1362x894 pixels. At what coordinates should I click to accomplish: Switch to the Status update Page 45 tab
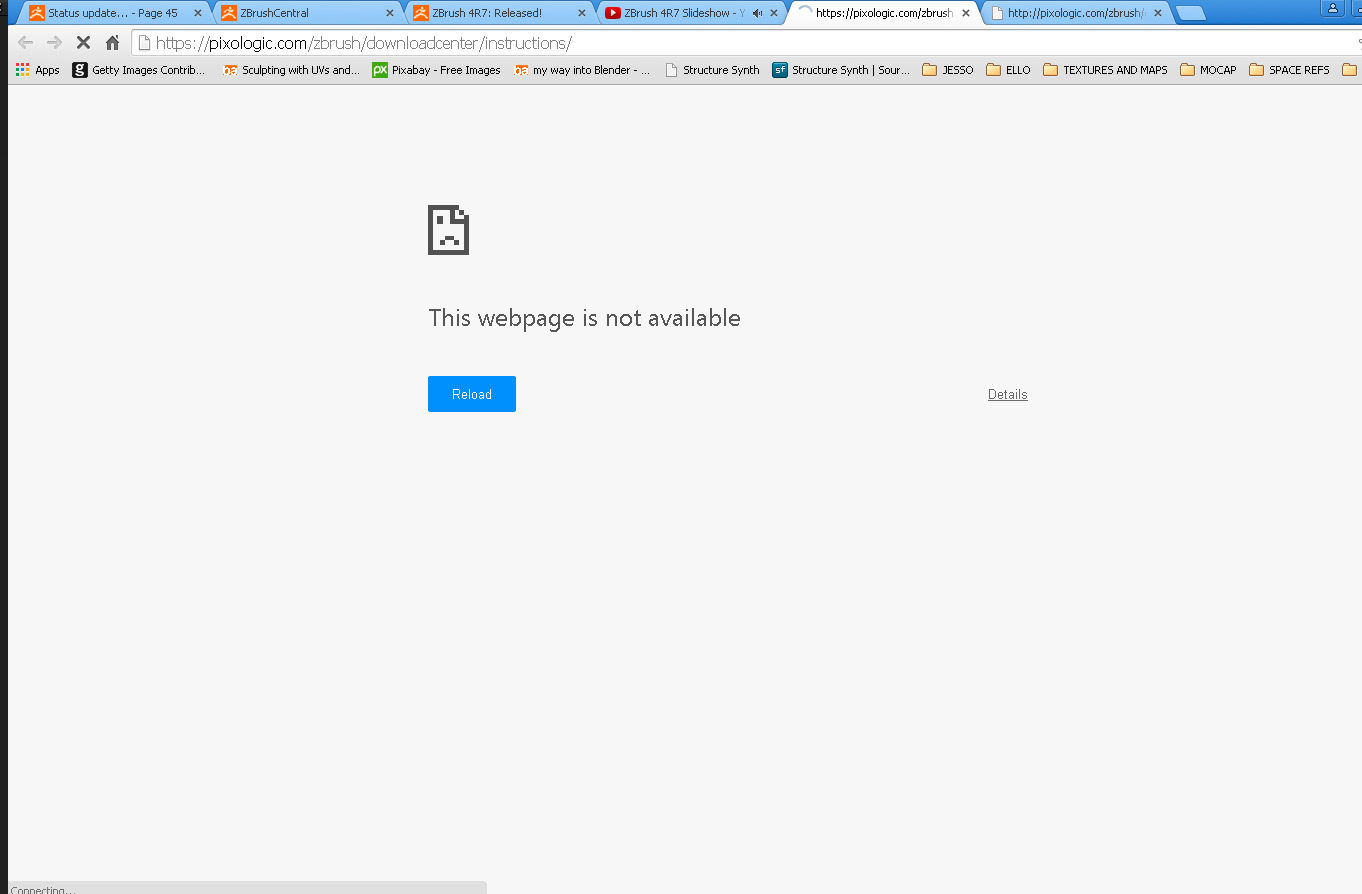pyautogui.click(x=112, y=13)
